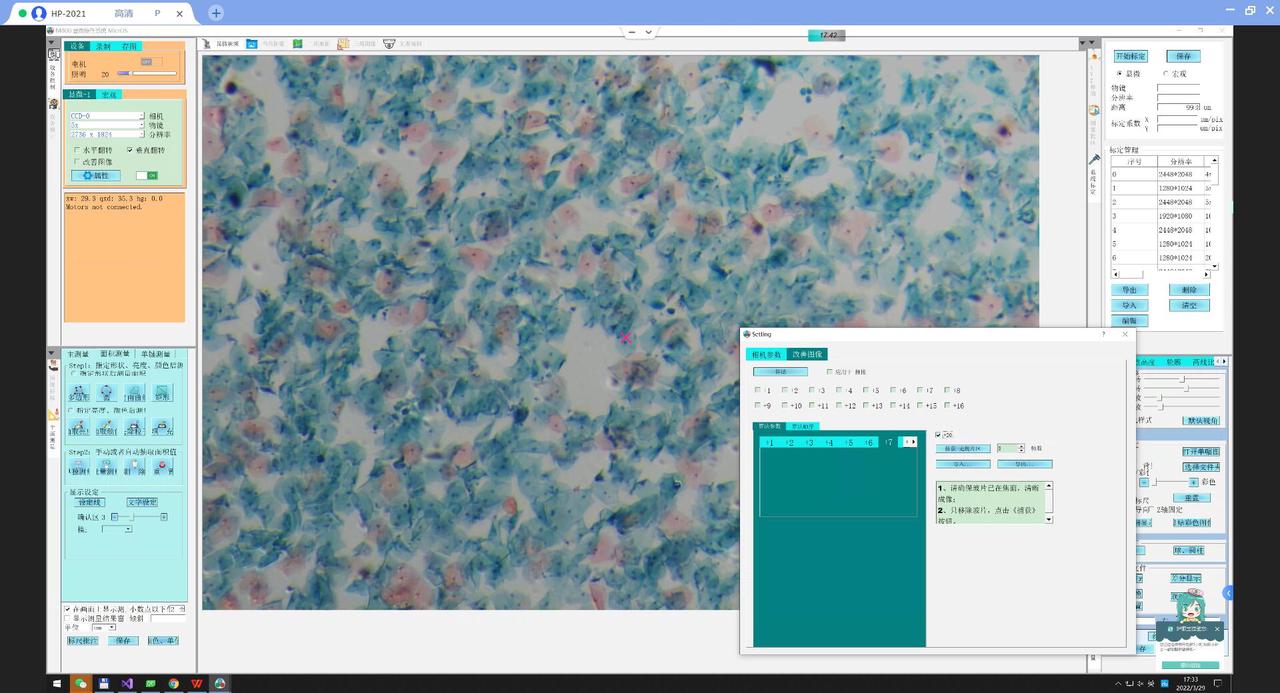
Task: Switch to the Device tab in the top-left panel
Action: click(78, 46)
